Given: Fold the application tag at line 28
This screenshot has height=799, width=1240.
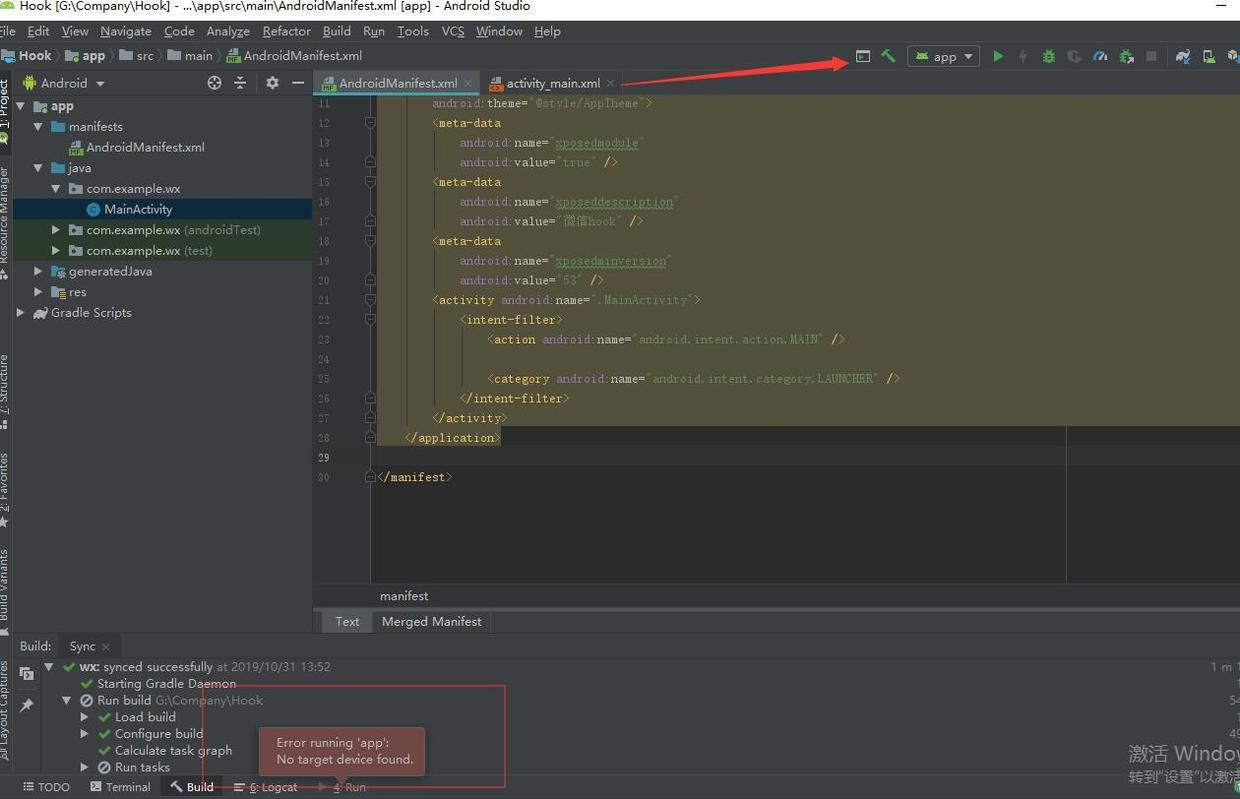Looking at the screenshot, I should [370, 438].
